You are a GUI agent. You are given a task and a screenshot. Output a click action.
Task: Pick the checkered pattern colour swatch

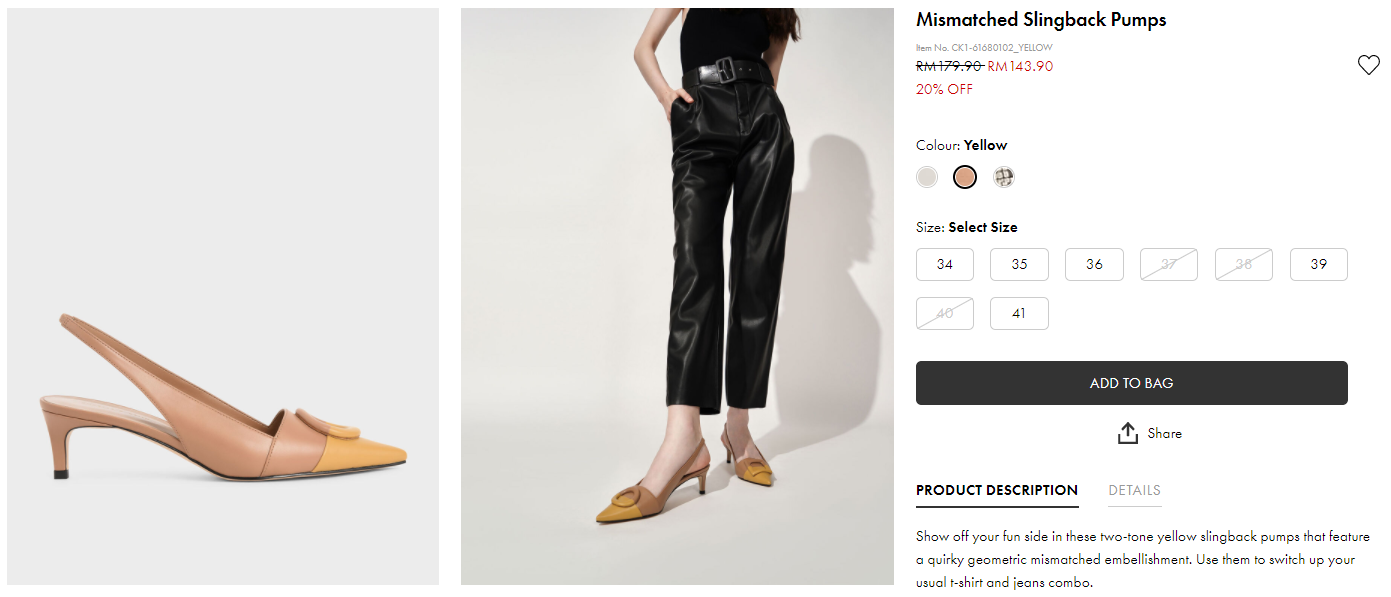tap(1004, 177)
